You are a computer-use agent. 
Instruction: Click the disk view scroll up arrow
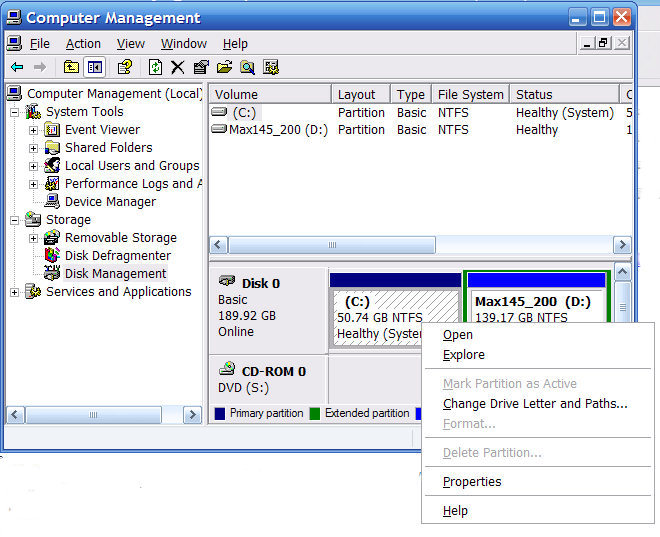click(x=623, y=272)
